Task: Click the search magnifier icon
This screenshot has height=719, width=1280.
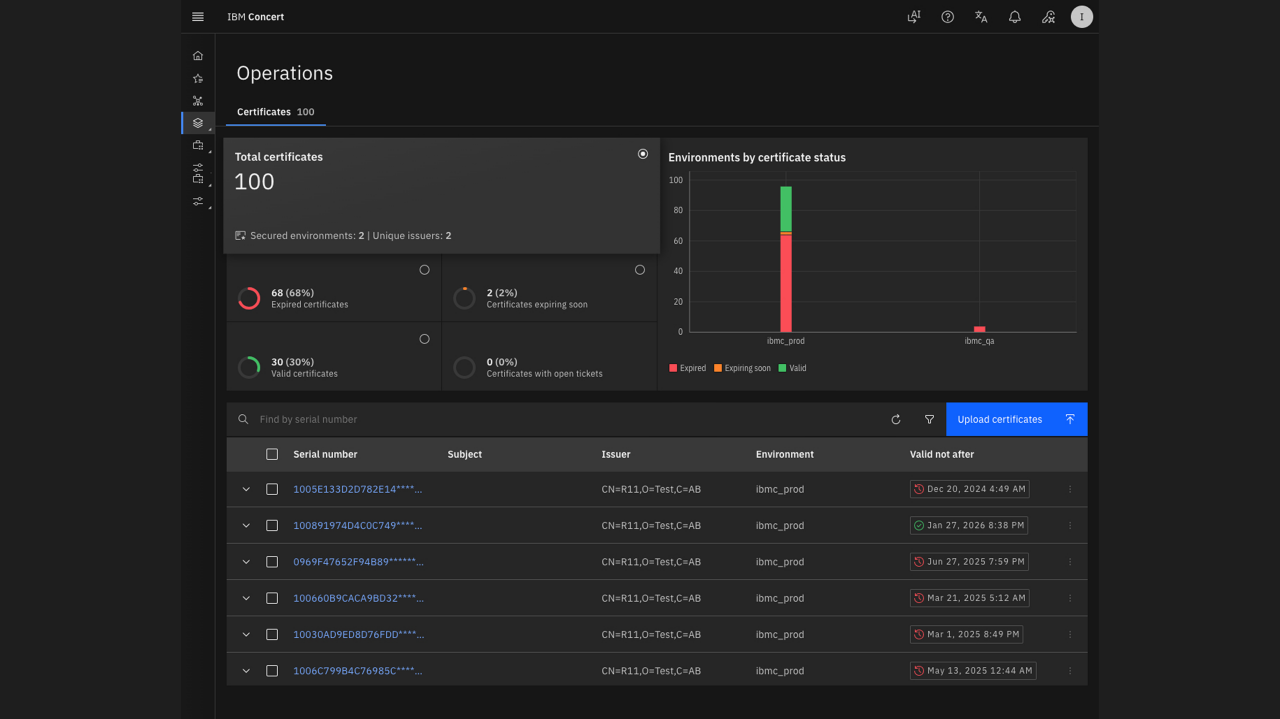Action: point(243,420)
